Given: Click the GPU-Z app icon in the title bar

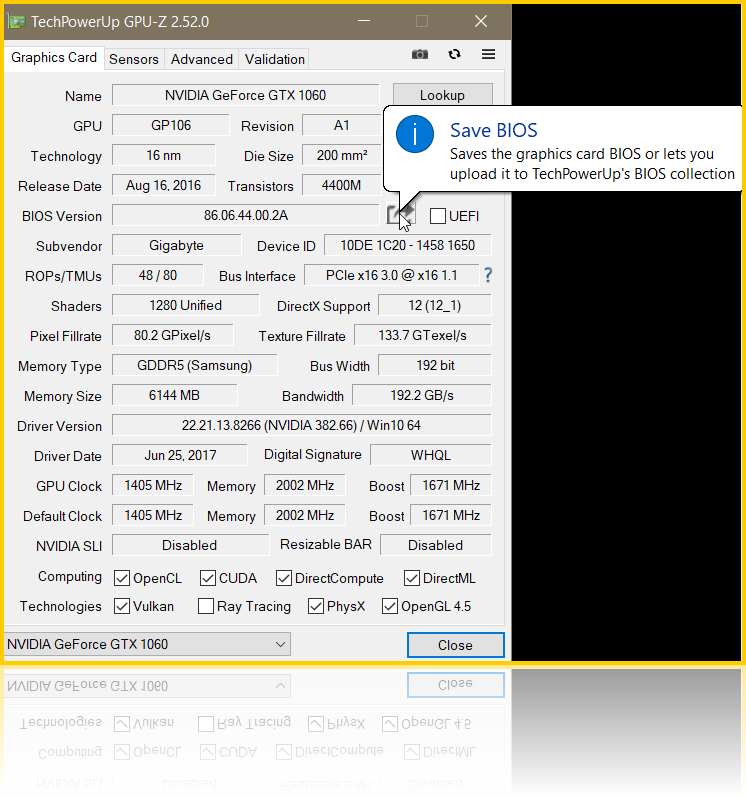Looking at the screenshot, I should pyautogui.click(x=17, y=21).
